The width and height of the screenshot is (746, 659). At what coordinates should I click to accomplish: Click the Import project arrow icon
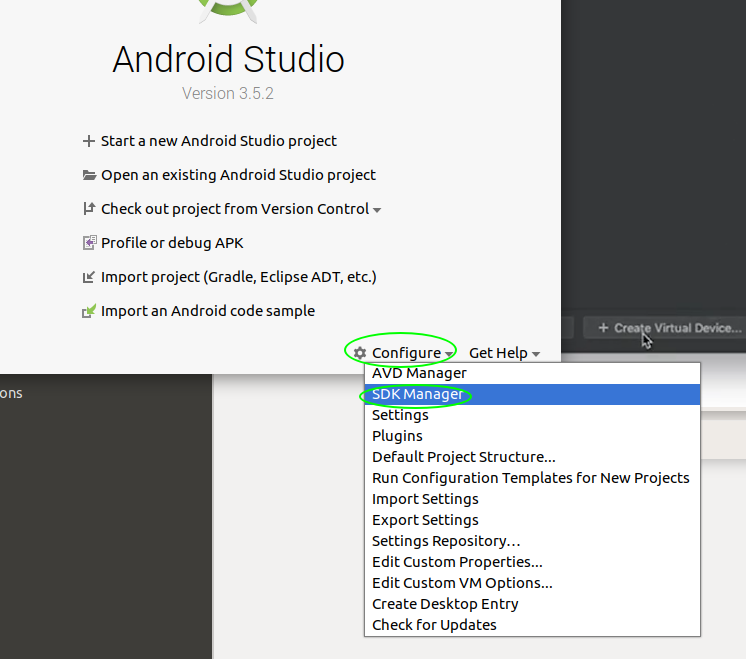(89, 277)
